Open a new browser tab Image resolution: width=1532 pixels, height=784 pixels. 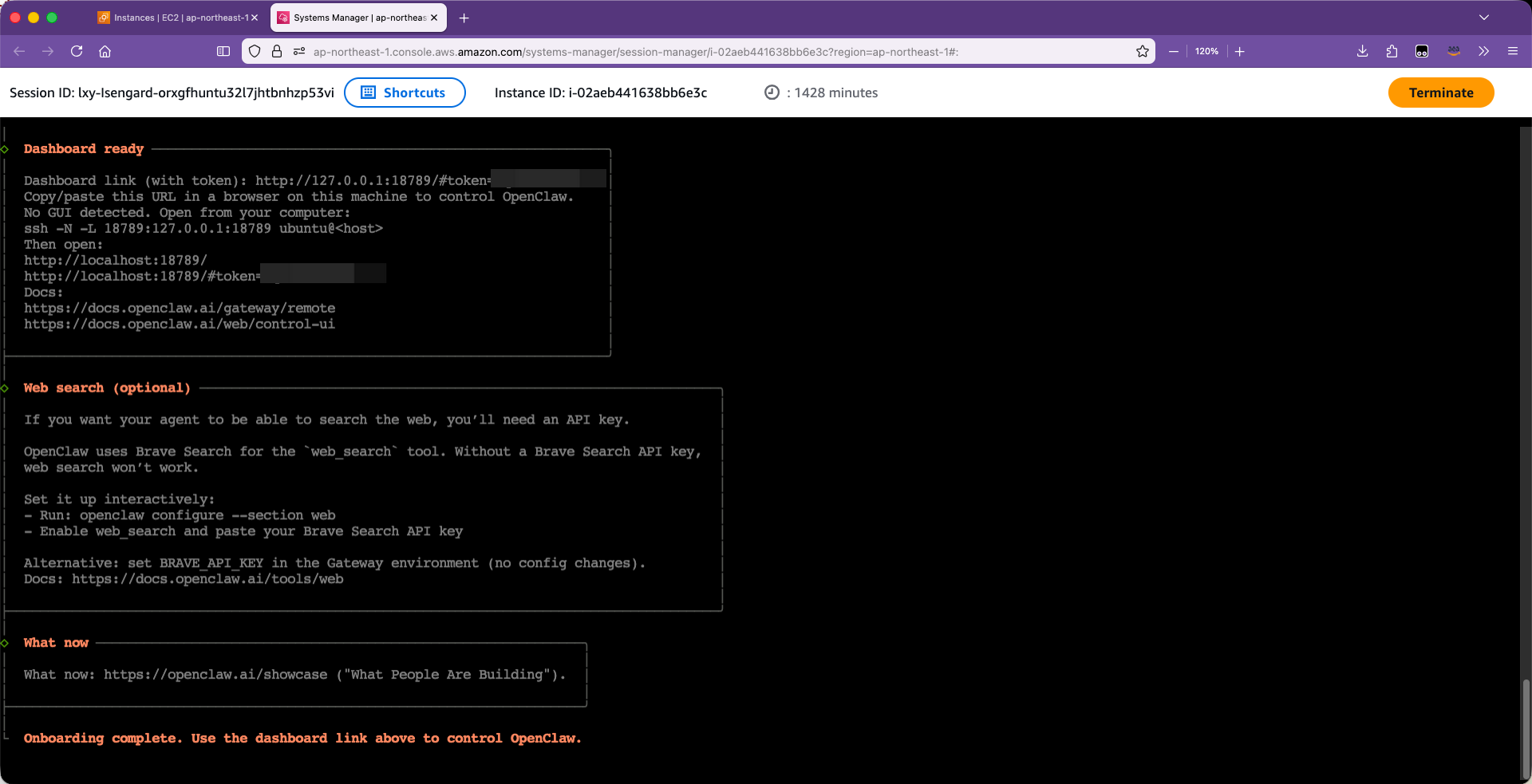pos(464,18)
